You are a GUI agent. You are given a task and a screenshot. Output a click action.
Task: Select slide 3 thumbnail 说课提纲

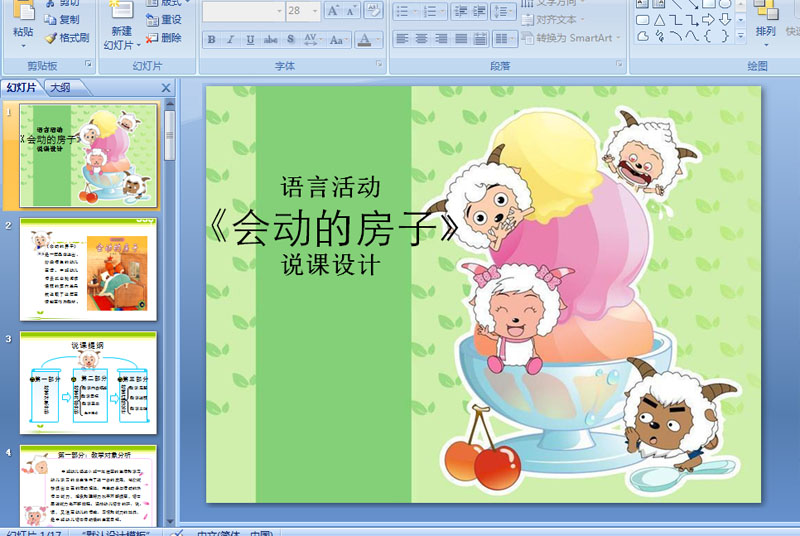88,382
